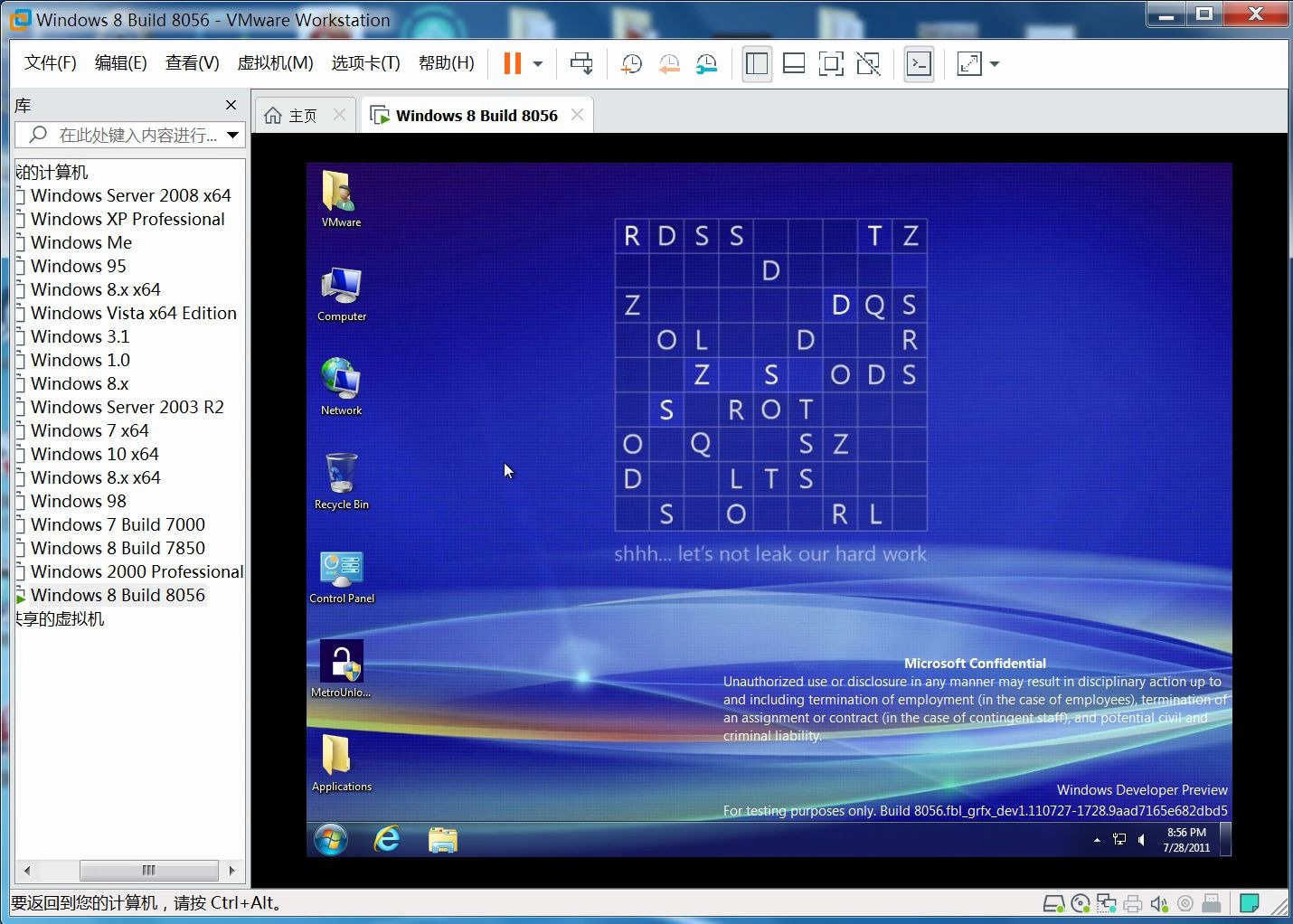This screenshot has width=1293, height=924.
Task: Open the 帮助(H) menu
Action: [446, 62]
